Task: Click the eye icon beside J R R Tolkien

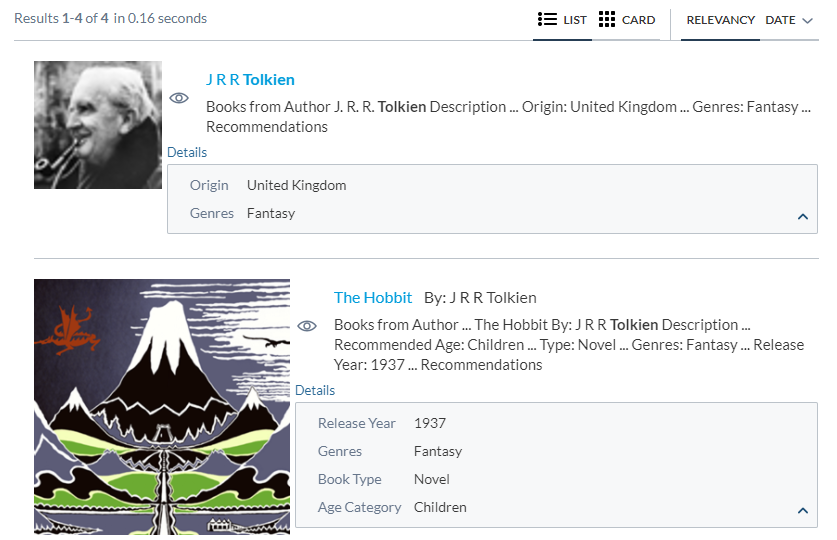Action: point(179,98)
